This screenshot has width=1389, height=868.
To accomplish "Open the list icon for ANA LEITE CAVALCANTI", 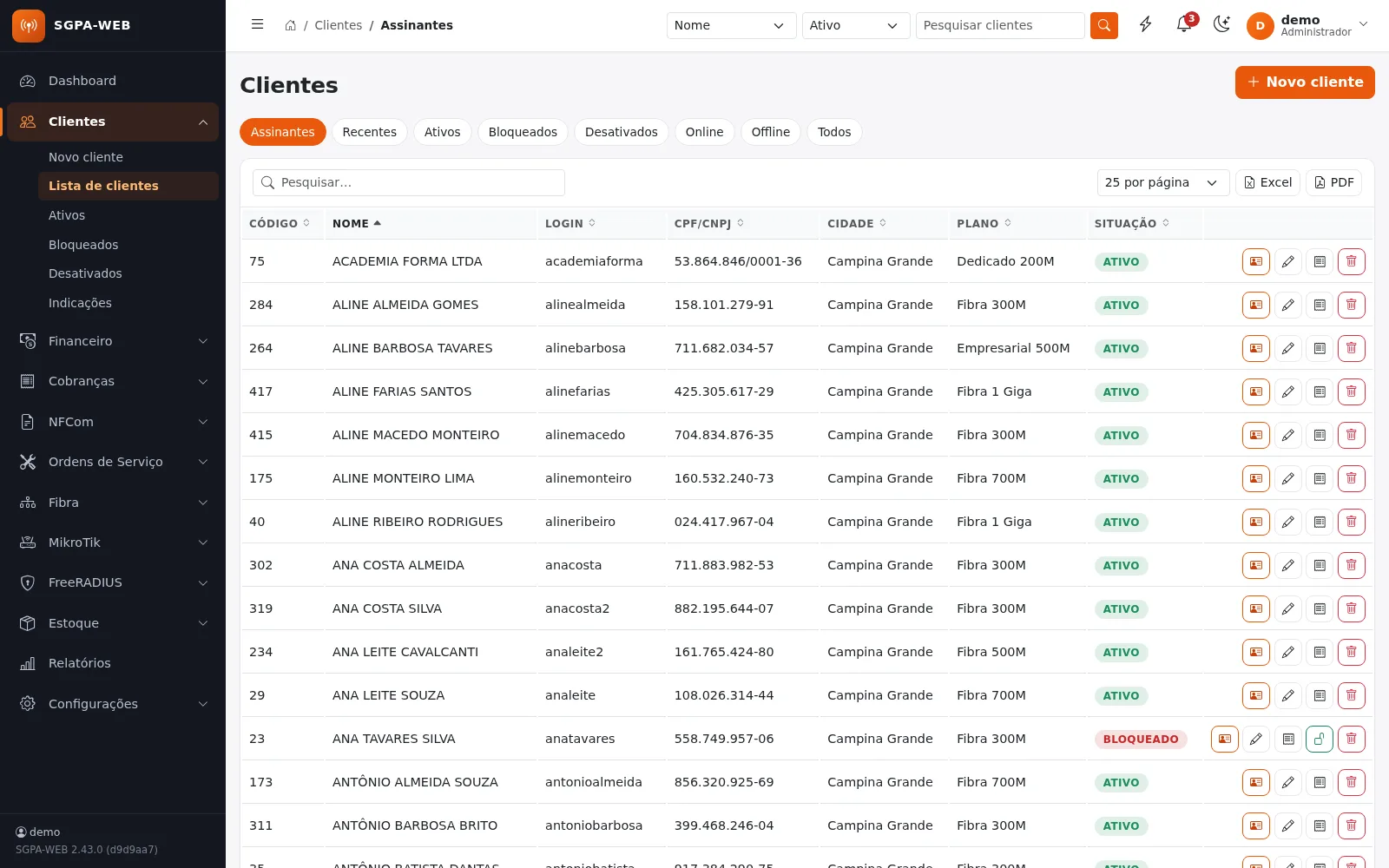I will click(x=1320, y=652).
